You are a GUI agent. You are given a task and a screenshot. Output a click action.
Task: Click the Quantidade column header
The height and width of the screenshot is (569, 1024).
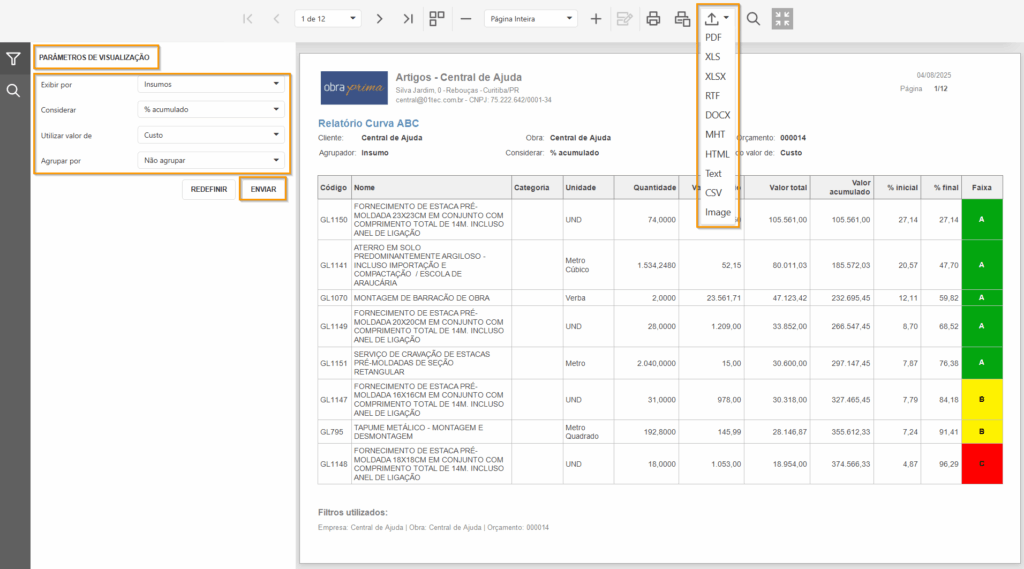[x=647, y=187]
